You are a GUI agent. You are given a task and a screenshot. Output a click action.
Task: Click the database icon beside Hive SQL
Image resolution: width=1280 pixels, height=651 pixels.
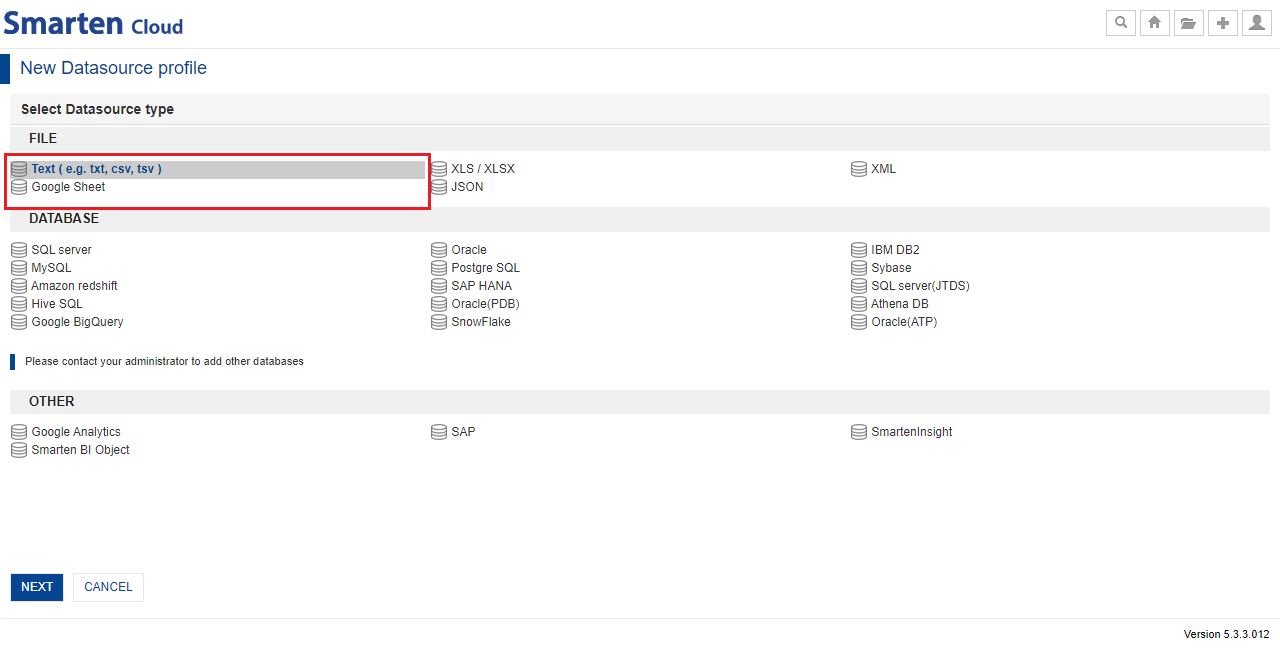pos(19,304)
